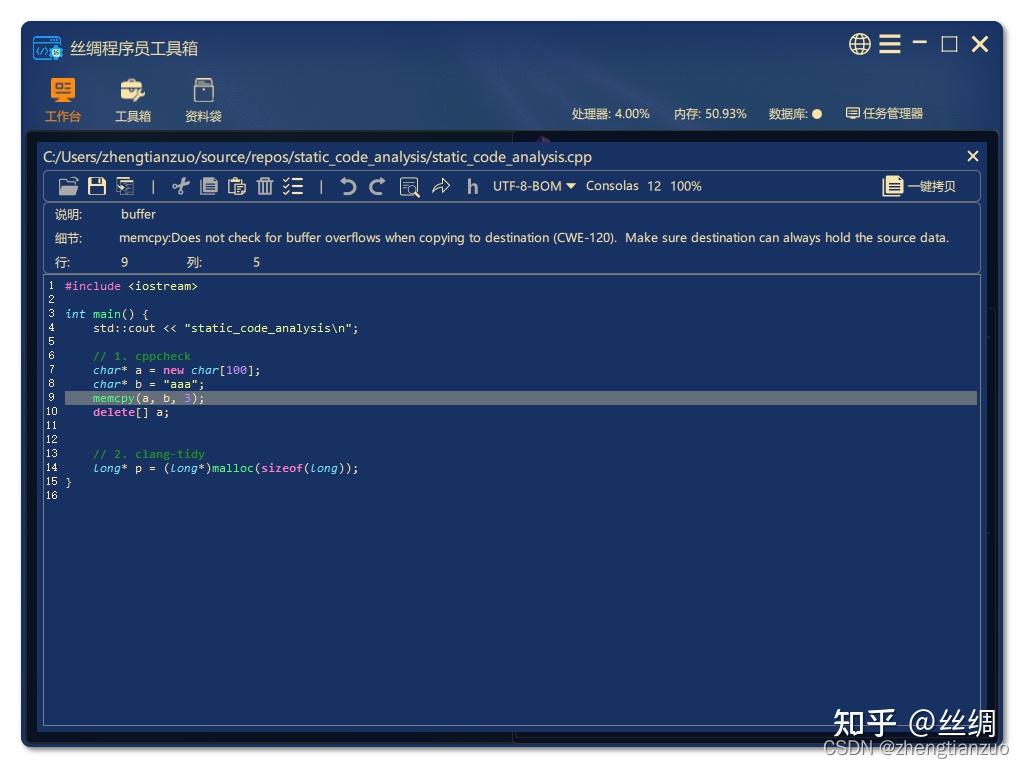Cut selected code with scissors icon
1024x768 pixels.
click(181, 186)
